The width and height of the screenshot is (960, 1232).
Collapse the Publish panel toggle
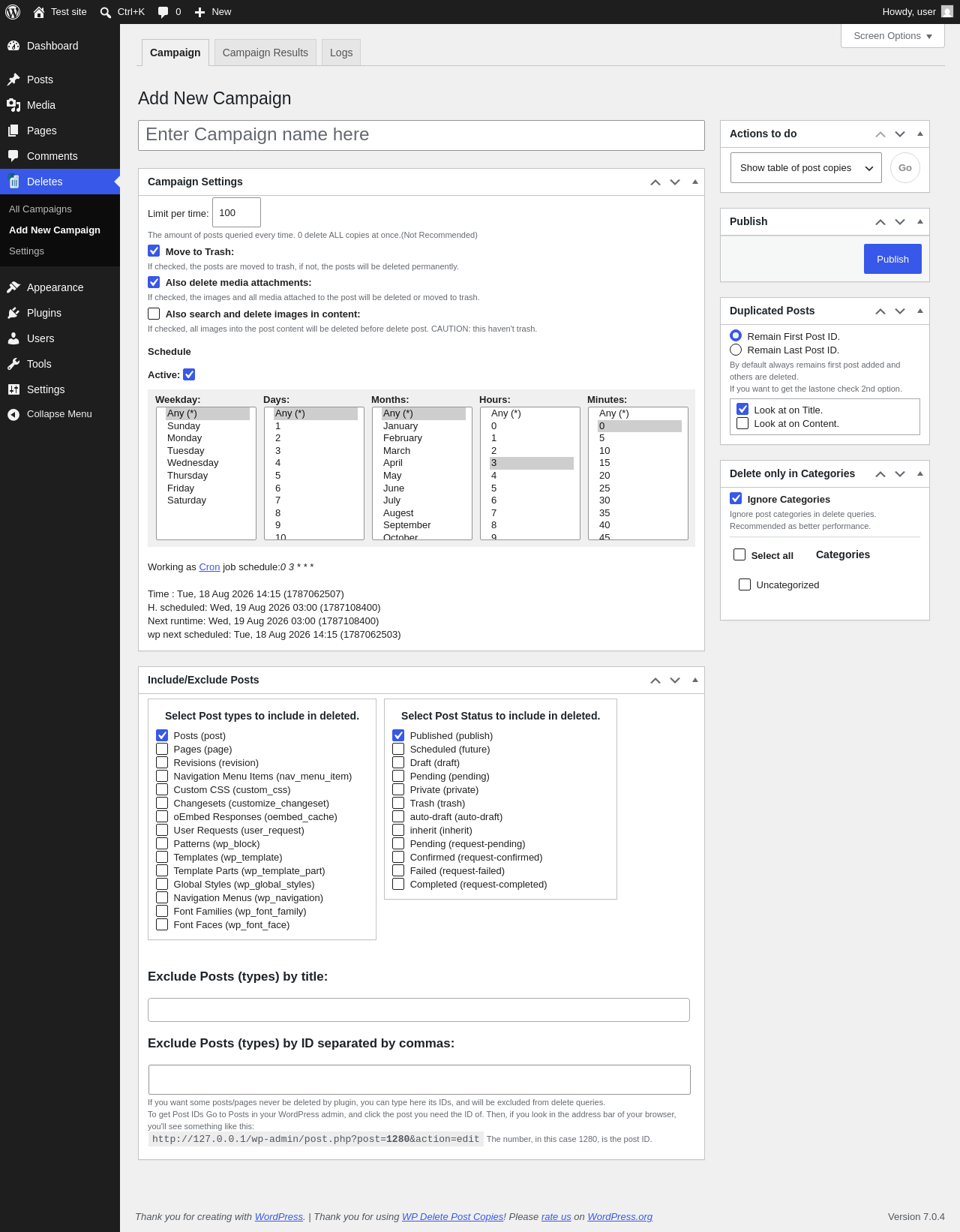tap(920, 221)
